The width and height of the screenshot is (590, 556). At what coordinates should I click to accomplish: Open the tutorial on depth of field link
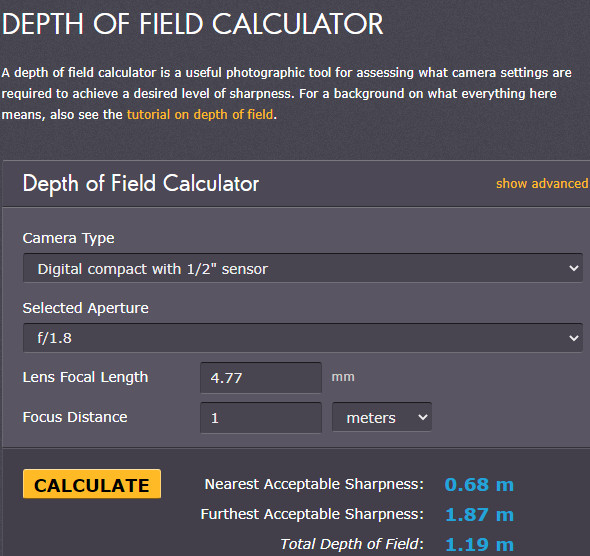tap(200, 114)
